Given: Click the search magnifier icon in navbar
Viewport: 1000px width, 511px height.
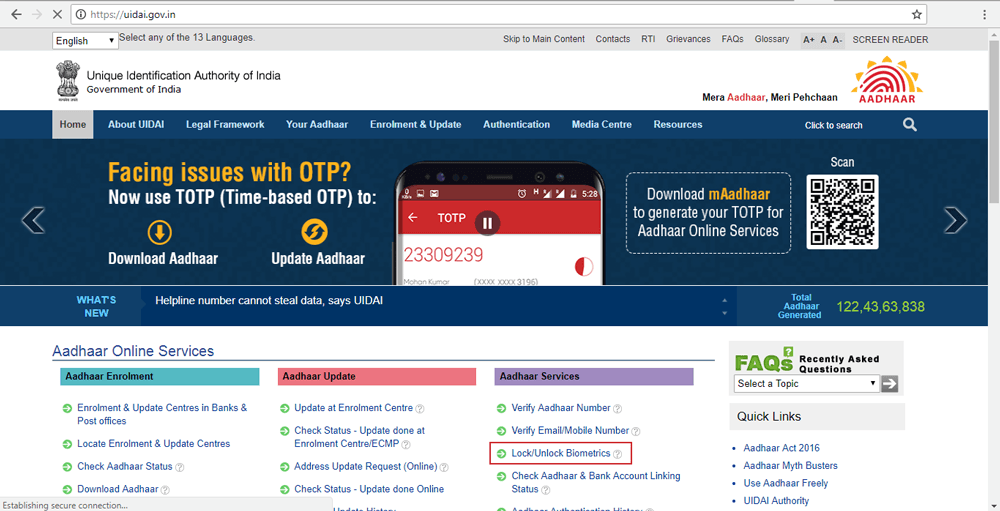Looking at the screenshot, I should coord(909,125).
